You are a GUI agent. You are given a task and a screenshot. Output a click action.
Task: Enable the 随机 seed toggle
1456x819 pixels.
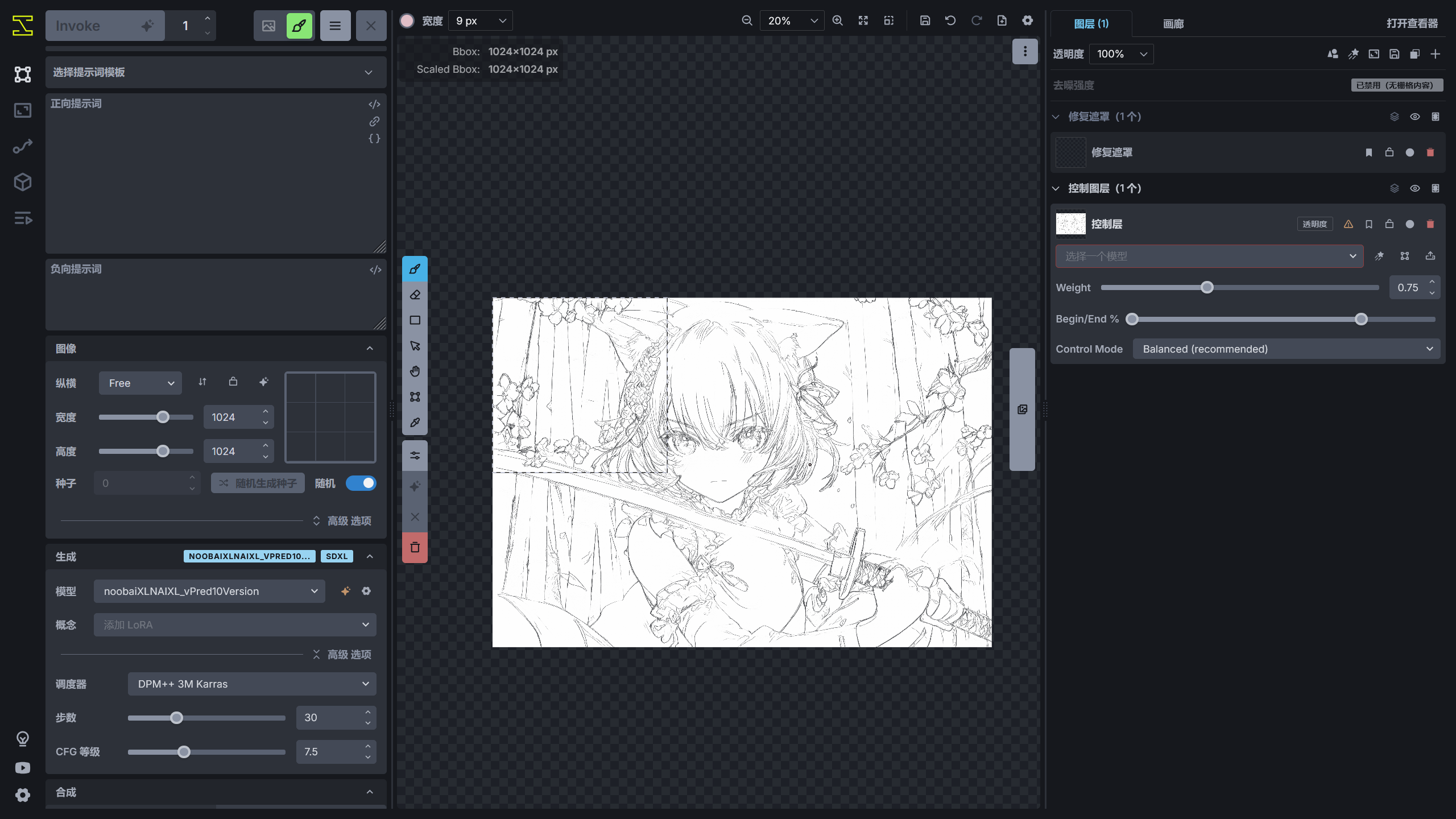361,483
